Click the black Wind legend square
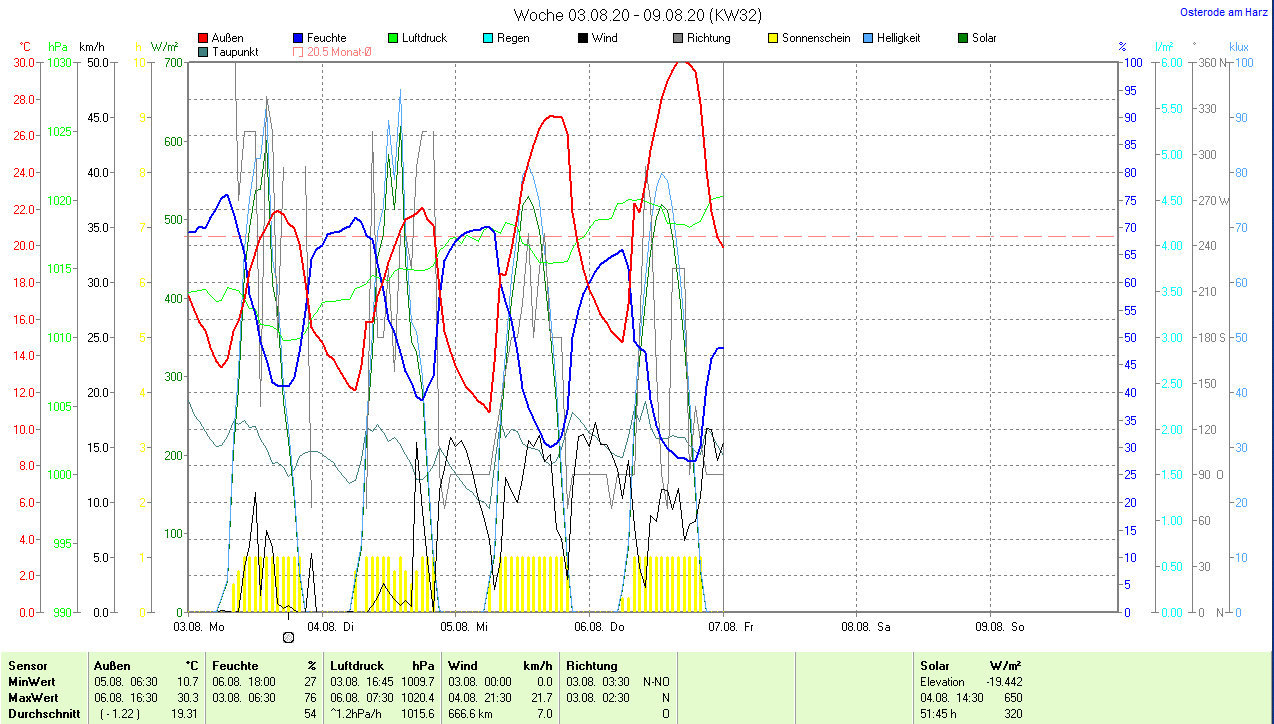1274x724 pixels. [x=582, y=38]
